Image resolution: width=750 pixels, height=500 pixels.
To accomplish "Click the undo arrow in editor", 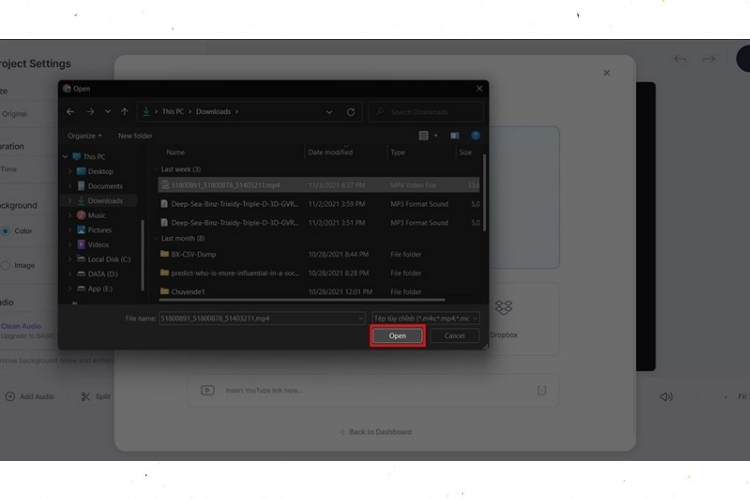I will [681, 59].
